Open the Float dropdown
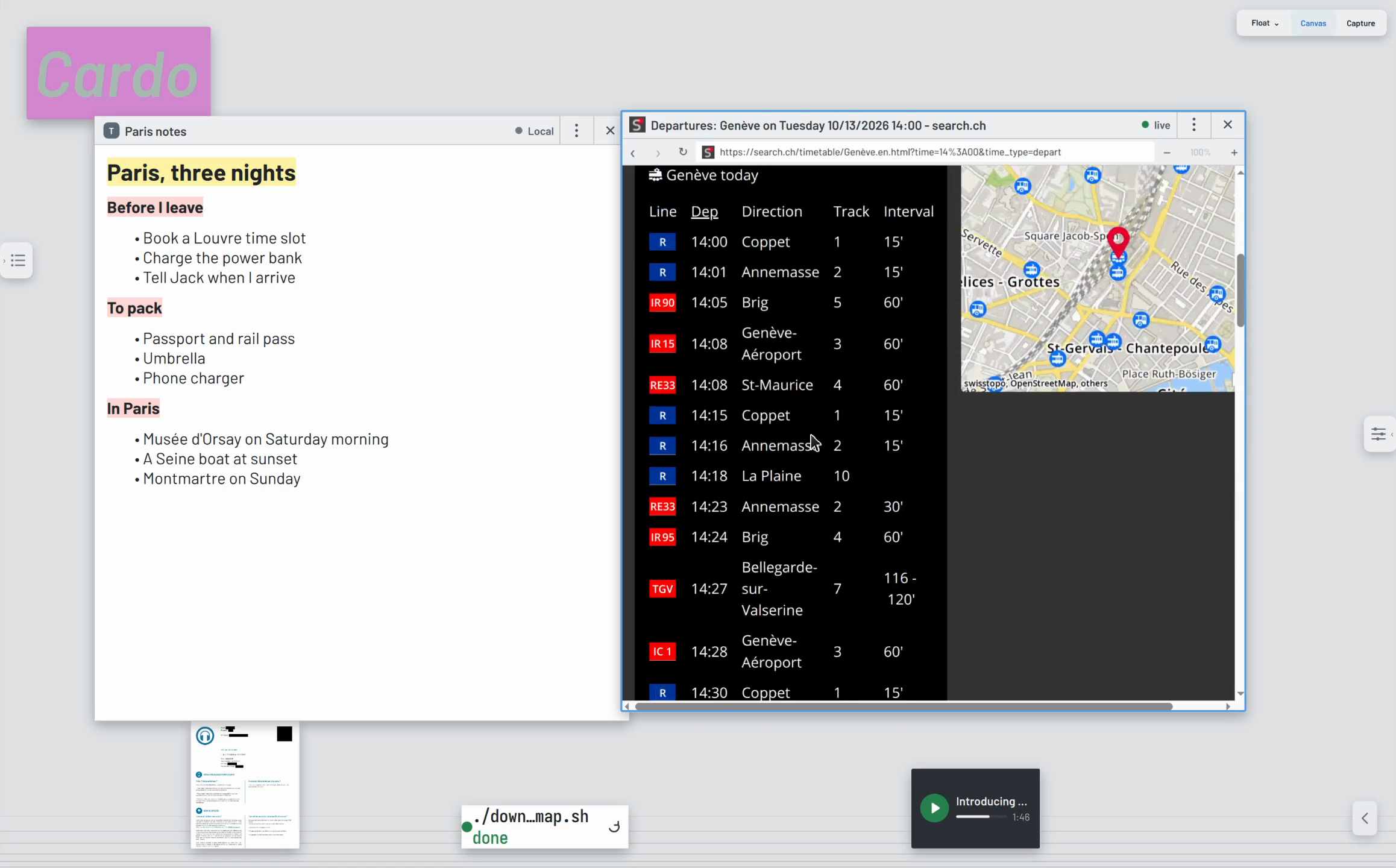The height and width of the screenshot is (868, 1396). (1265, 23)
